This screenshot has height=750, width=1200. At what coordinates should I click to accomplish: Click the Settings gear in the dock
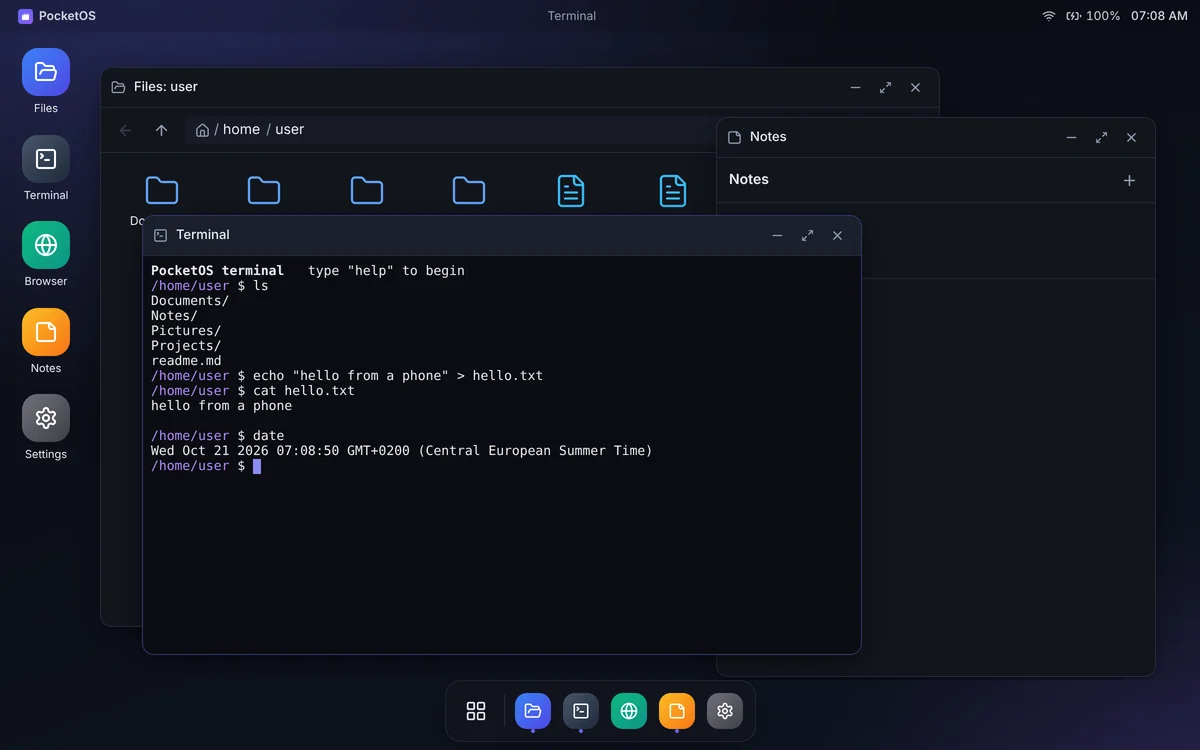[x=725, y=711]
